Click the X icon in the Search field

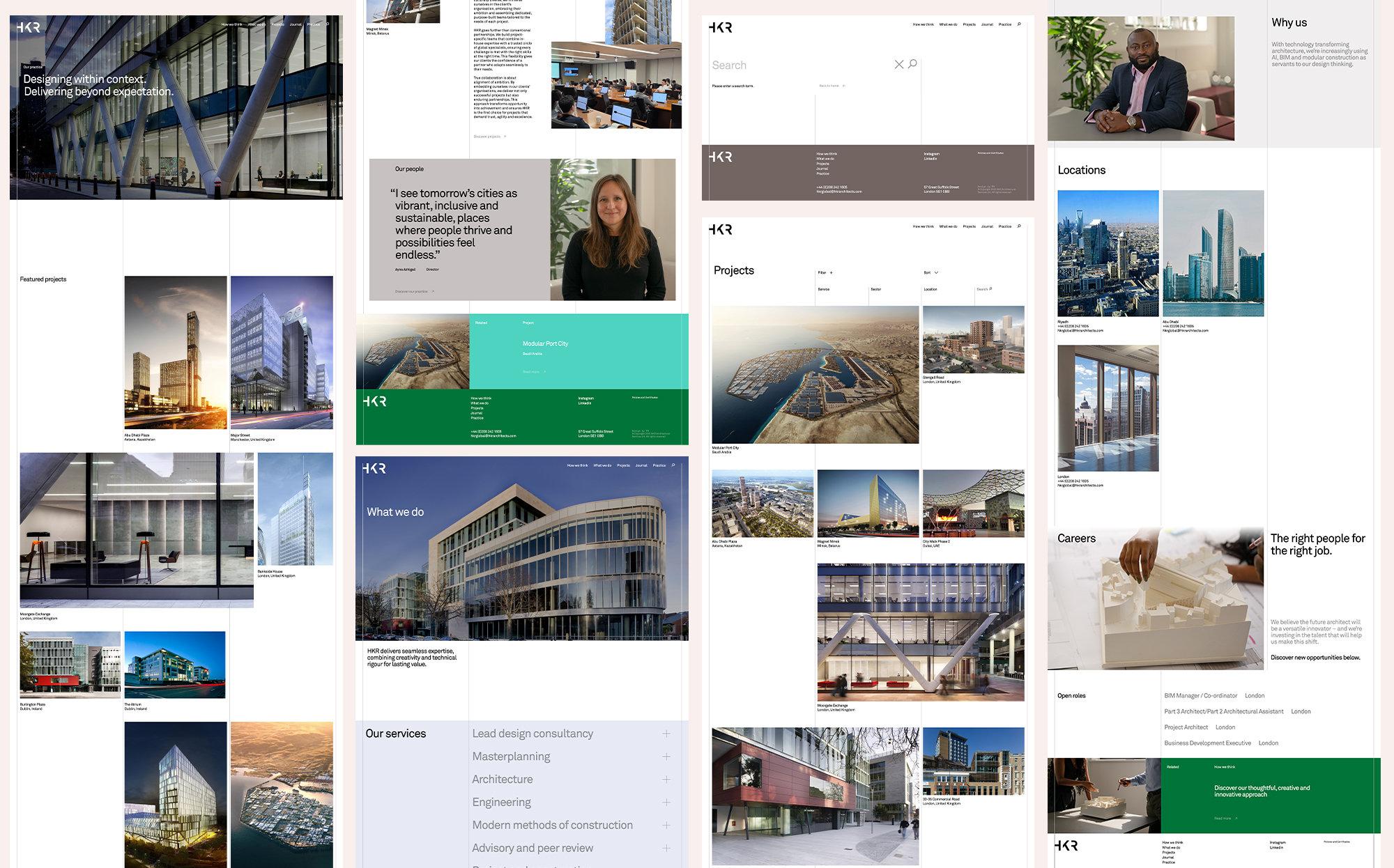(x=898, y=65)
